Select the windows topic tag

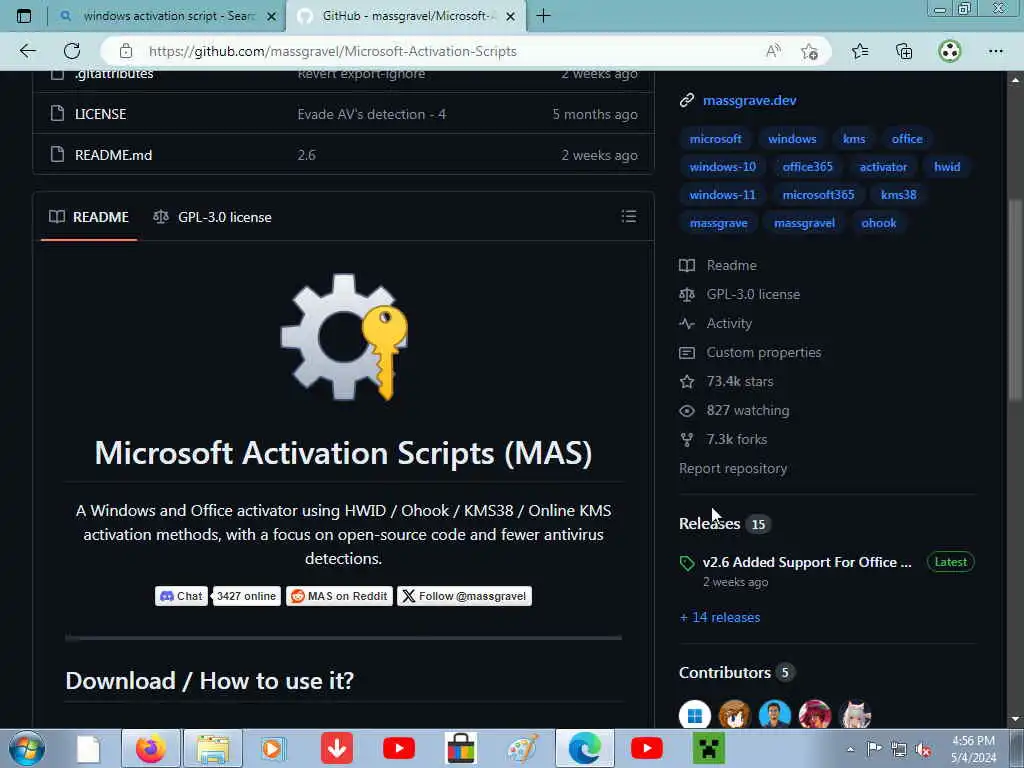click(792, 138)
